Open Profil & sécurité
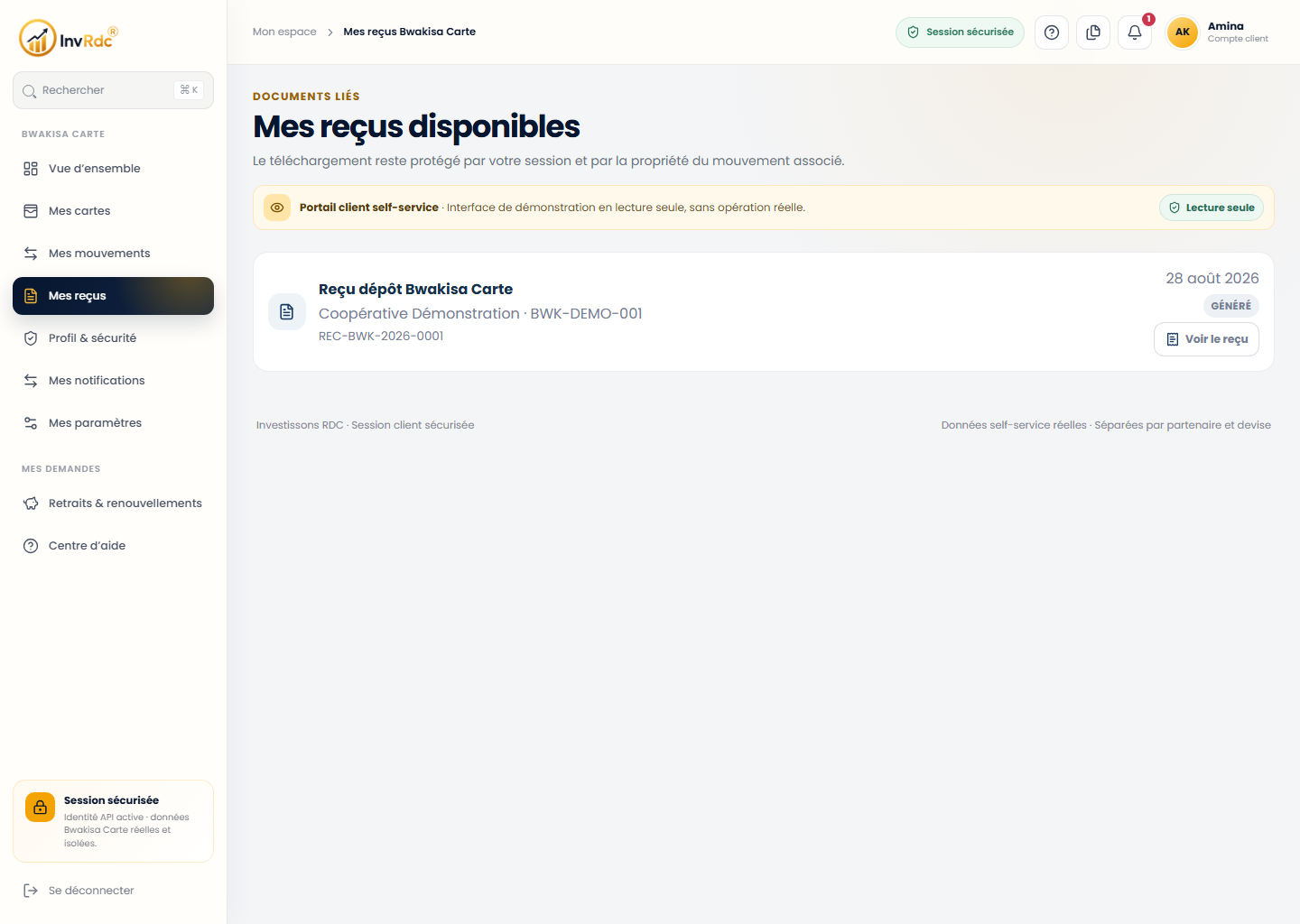This screenshot has height=924, width=1300. click(x=113, y=338)
